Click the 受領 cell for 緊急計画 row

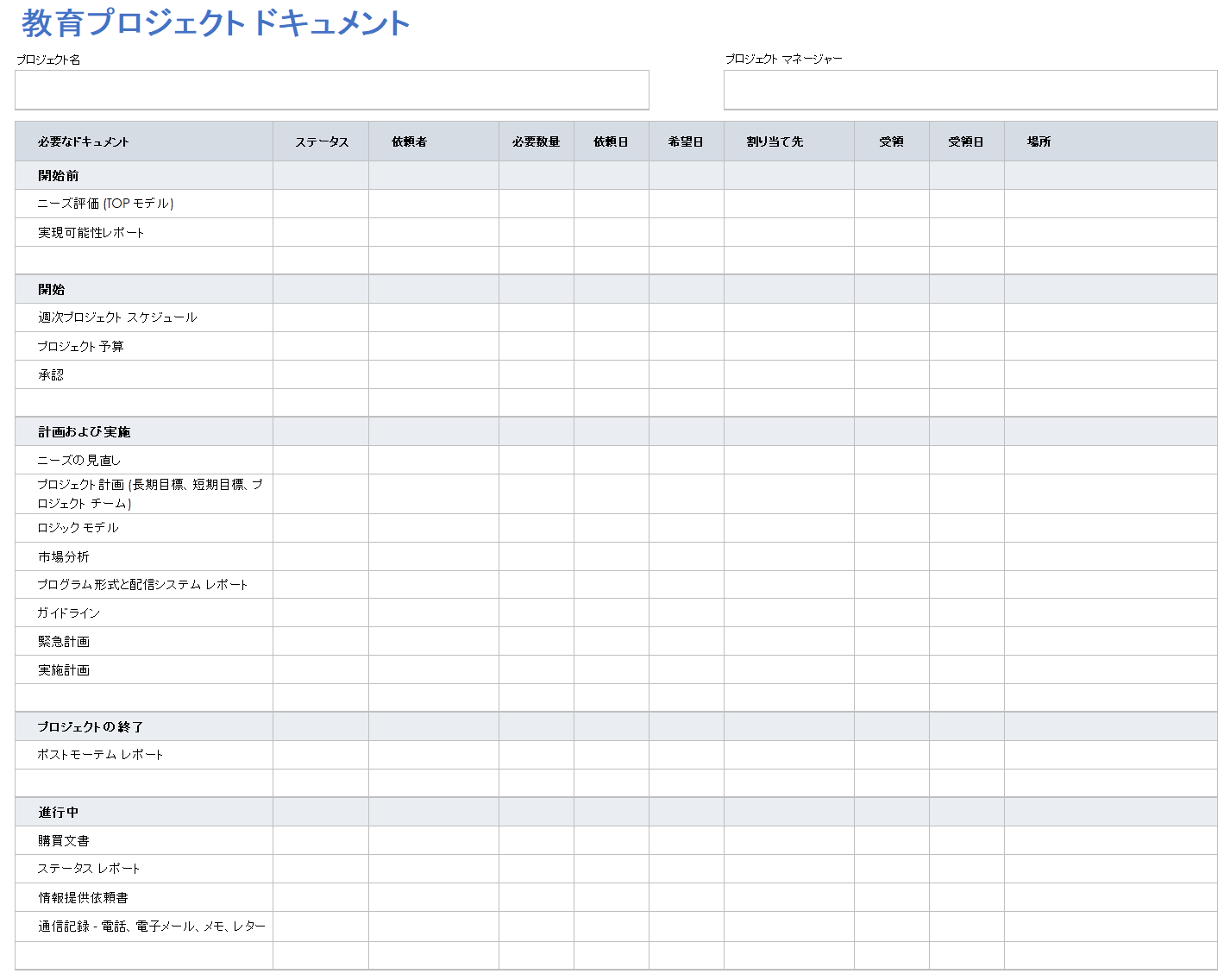892,641
